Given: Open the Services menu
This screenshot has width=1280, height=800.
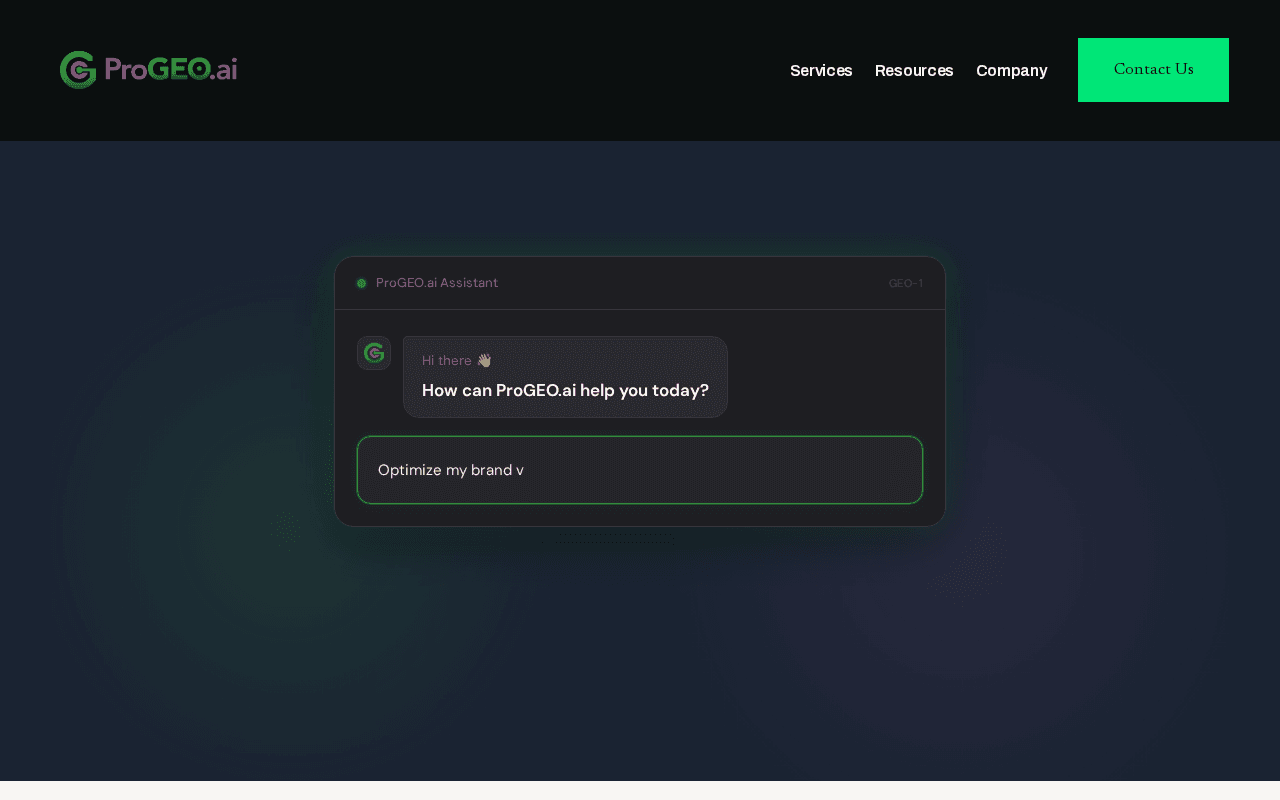Looking at the screenshot, I should pyautogui.click(x=821, y=70).
